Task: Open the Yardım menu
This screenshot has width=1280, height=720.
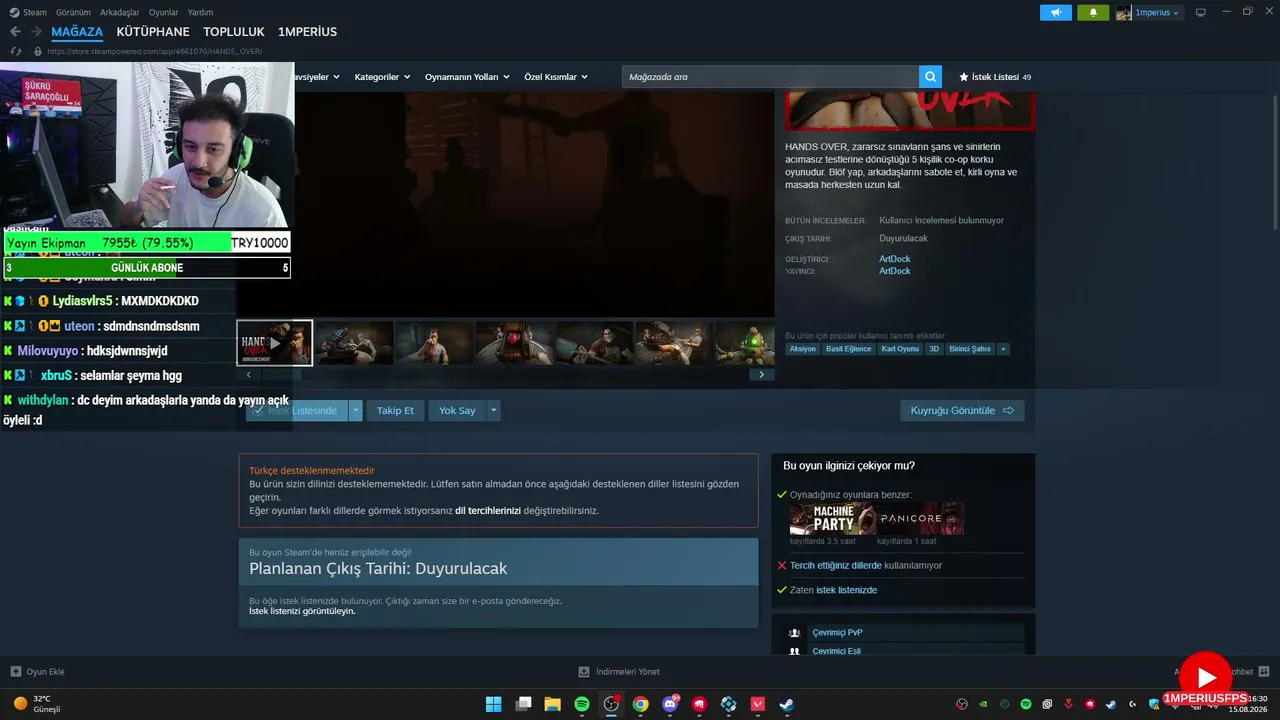Action: coord(200,12)
